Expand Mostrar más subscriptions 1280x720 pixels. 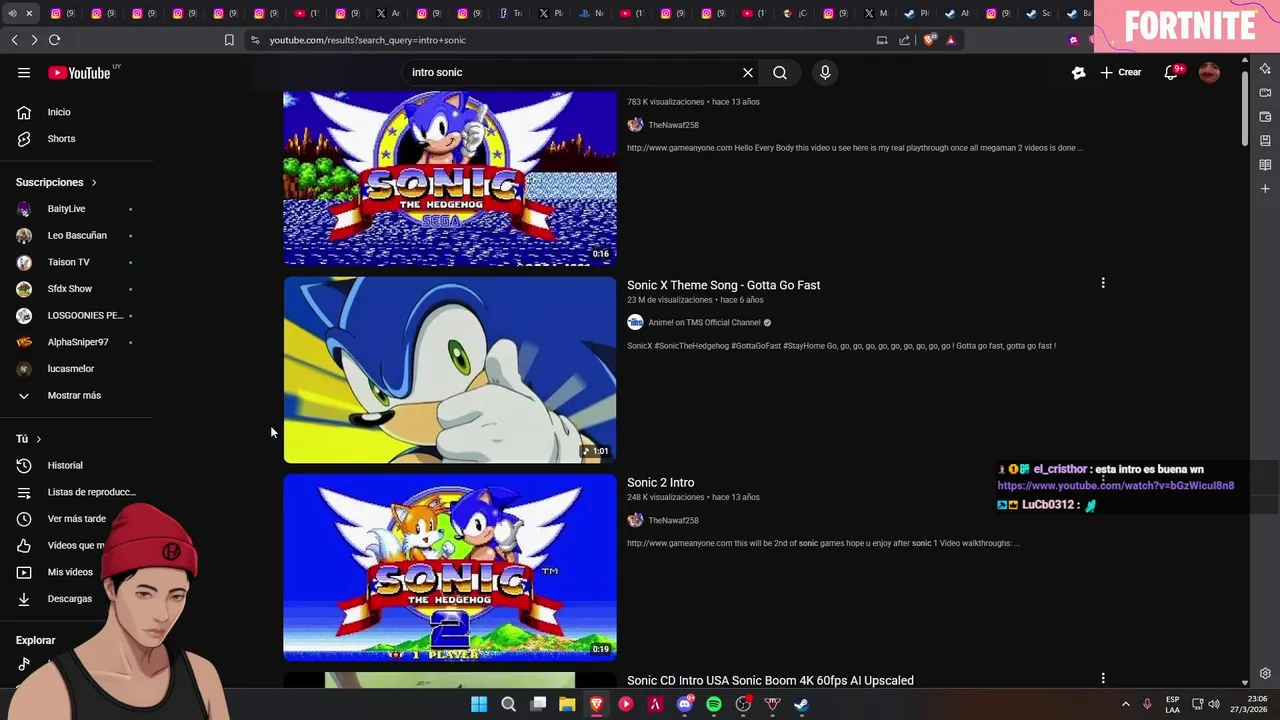[x=76, y=395]
